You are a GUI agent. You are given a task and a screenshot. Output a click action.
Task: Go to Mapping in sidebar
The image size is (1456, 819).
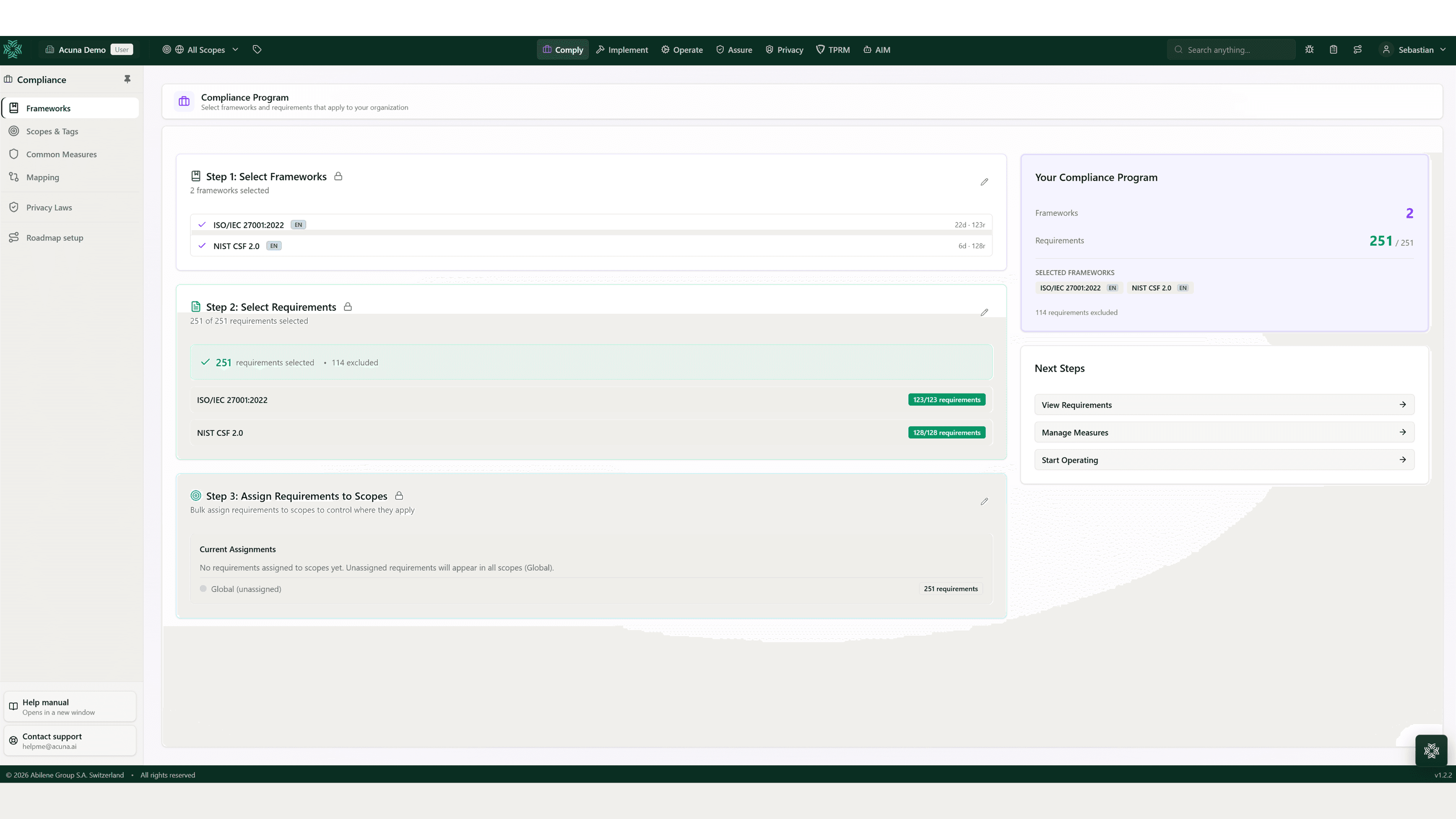71,178
